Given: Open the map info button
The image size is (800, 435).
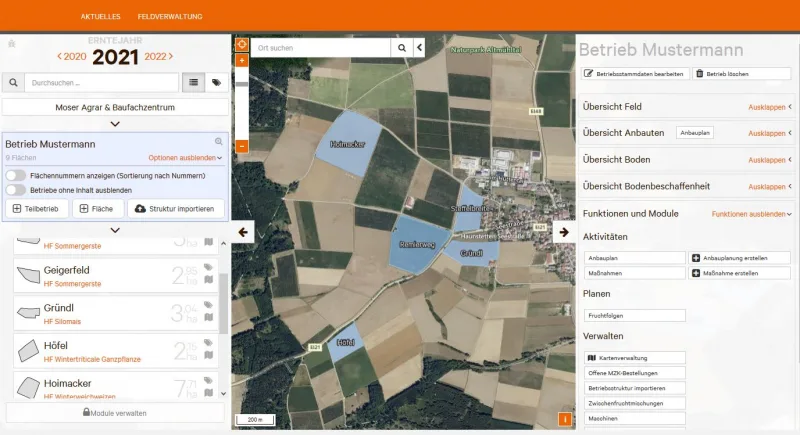Looking at the screenshot, I should [565, 419].
